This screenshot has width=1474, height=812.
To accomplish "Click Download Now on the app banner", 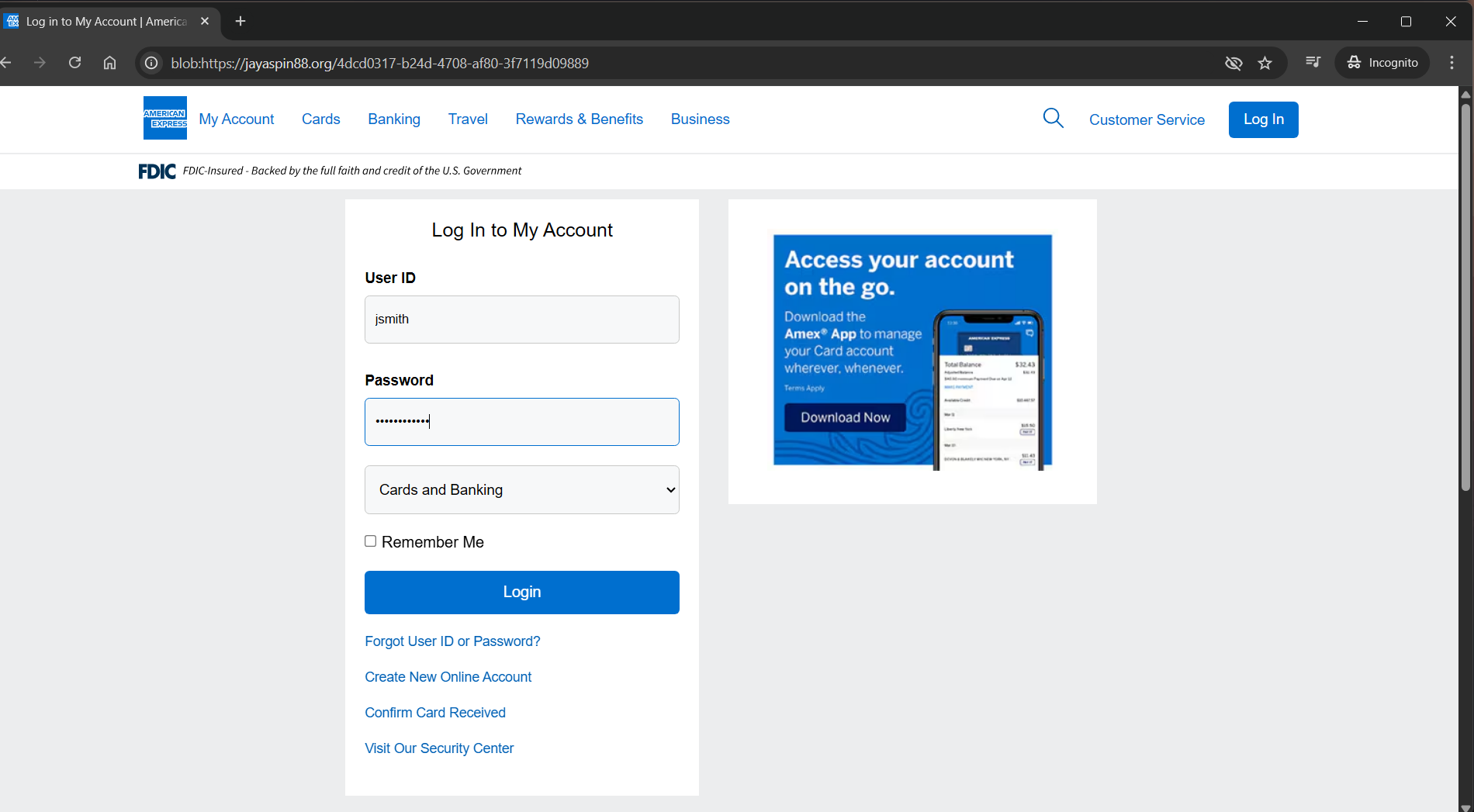I will click(845, 417).
